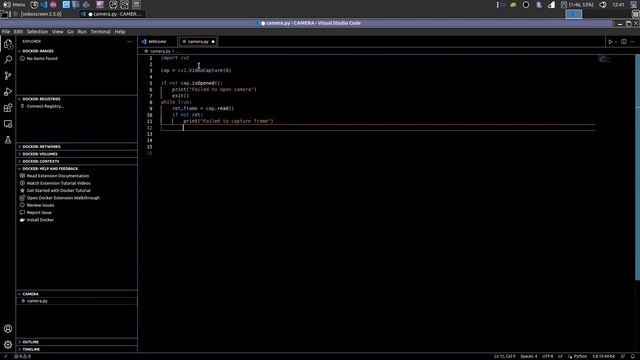Click Connect Registry... item
This screenshot has width=640, height=360.
45,106
